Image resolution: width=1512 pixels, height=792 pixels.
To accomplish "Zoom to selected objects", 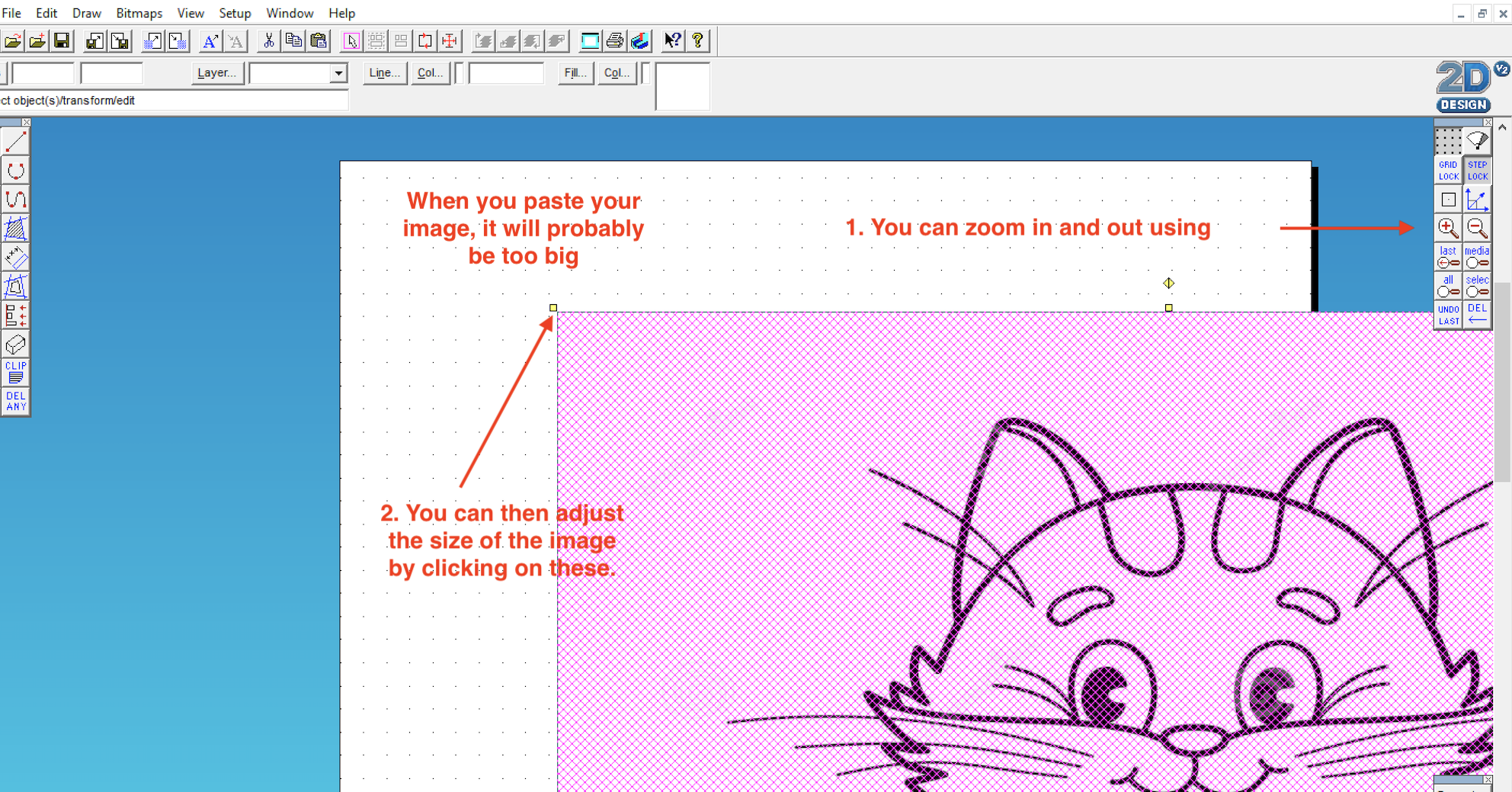I will (1477, 286).
